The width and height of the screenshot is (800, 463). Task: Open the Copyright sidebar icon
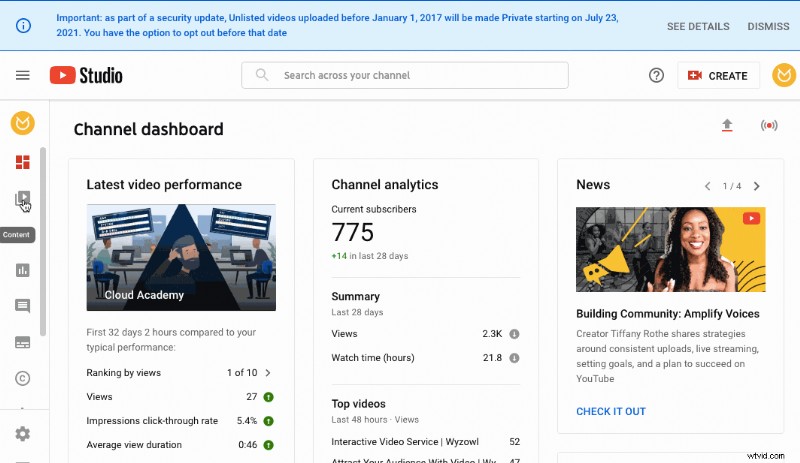pos(22,378)
